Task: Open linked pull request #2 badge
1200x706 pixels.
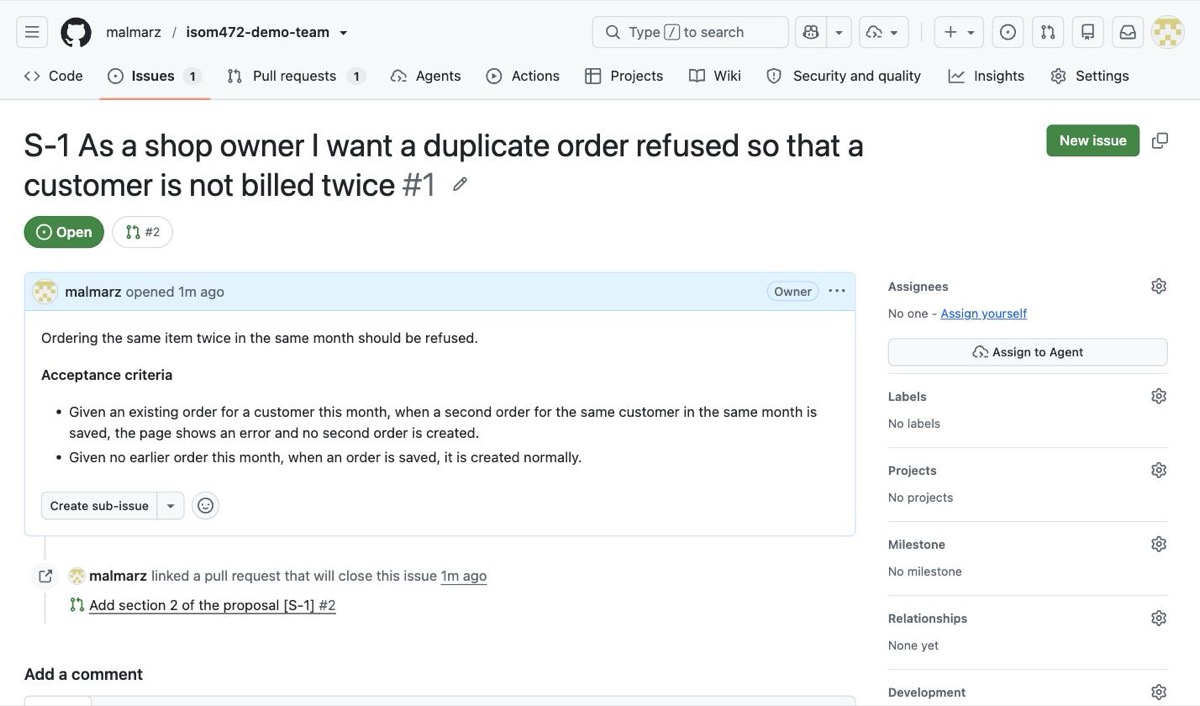Action: pos(142,232)
